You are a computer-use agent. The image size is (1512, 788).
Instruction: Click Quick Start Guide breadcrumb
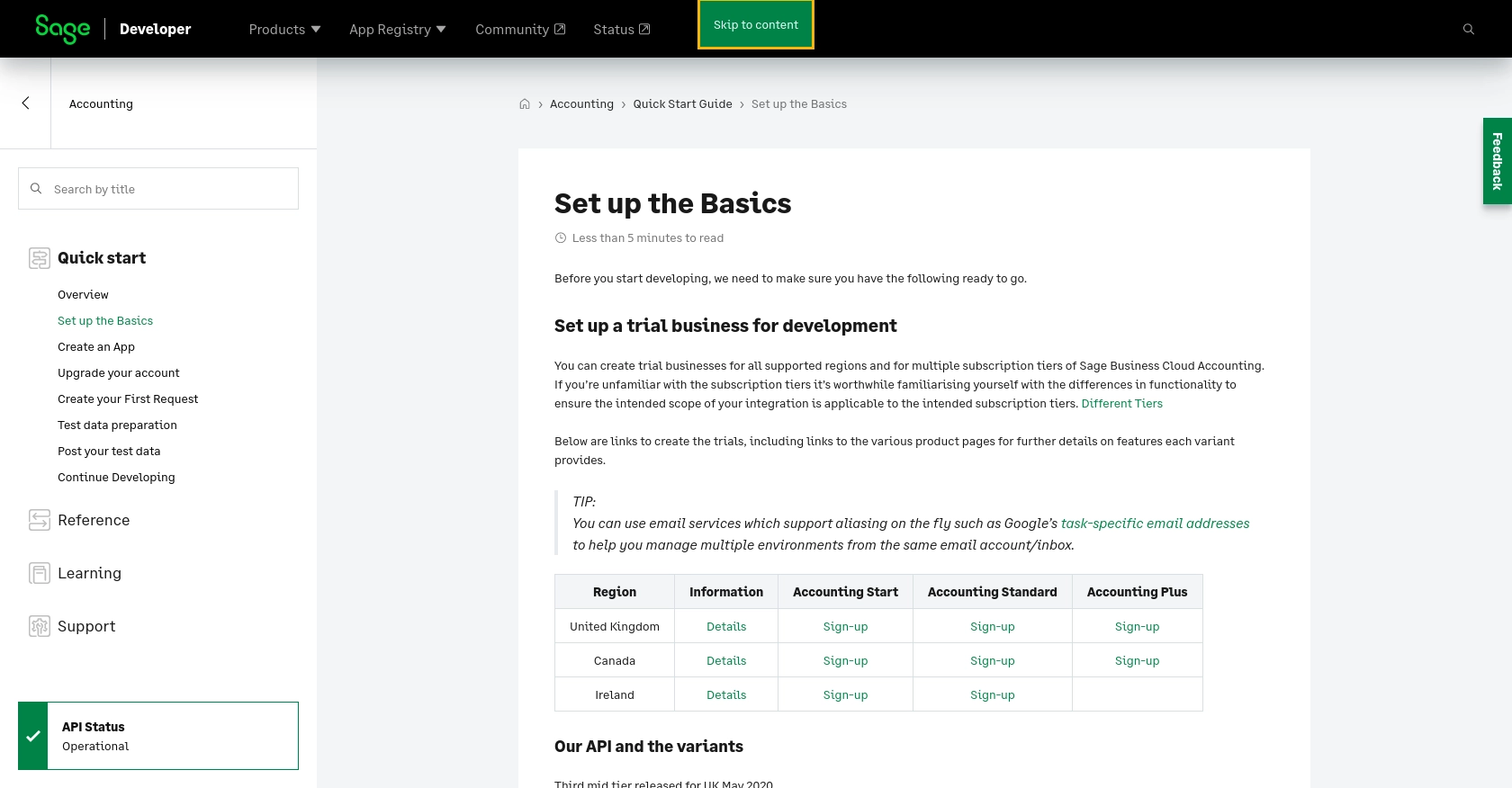(682, 104)
